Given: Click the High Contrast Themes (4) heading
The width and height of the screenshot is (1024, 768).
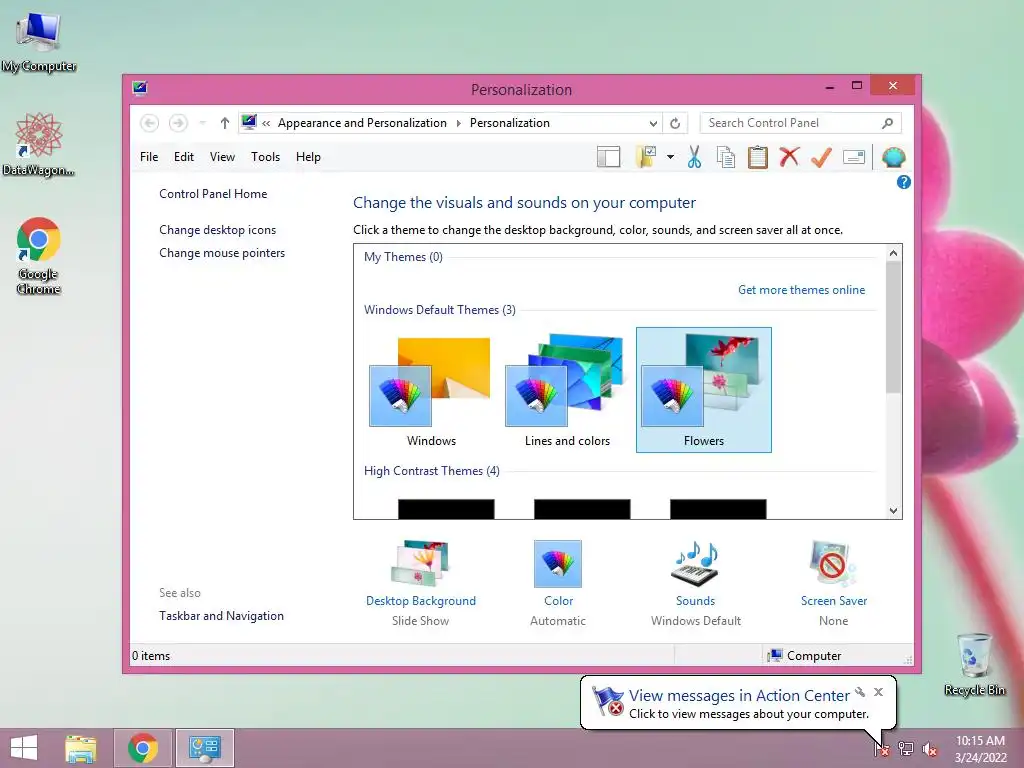Looking at the screenshot, I should (x=432, y=471).
